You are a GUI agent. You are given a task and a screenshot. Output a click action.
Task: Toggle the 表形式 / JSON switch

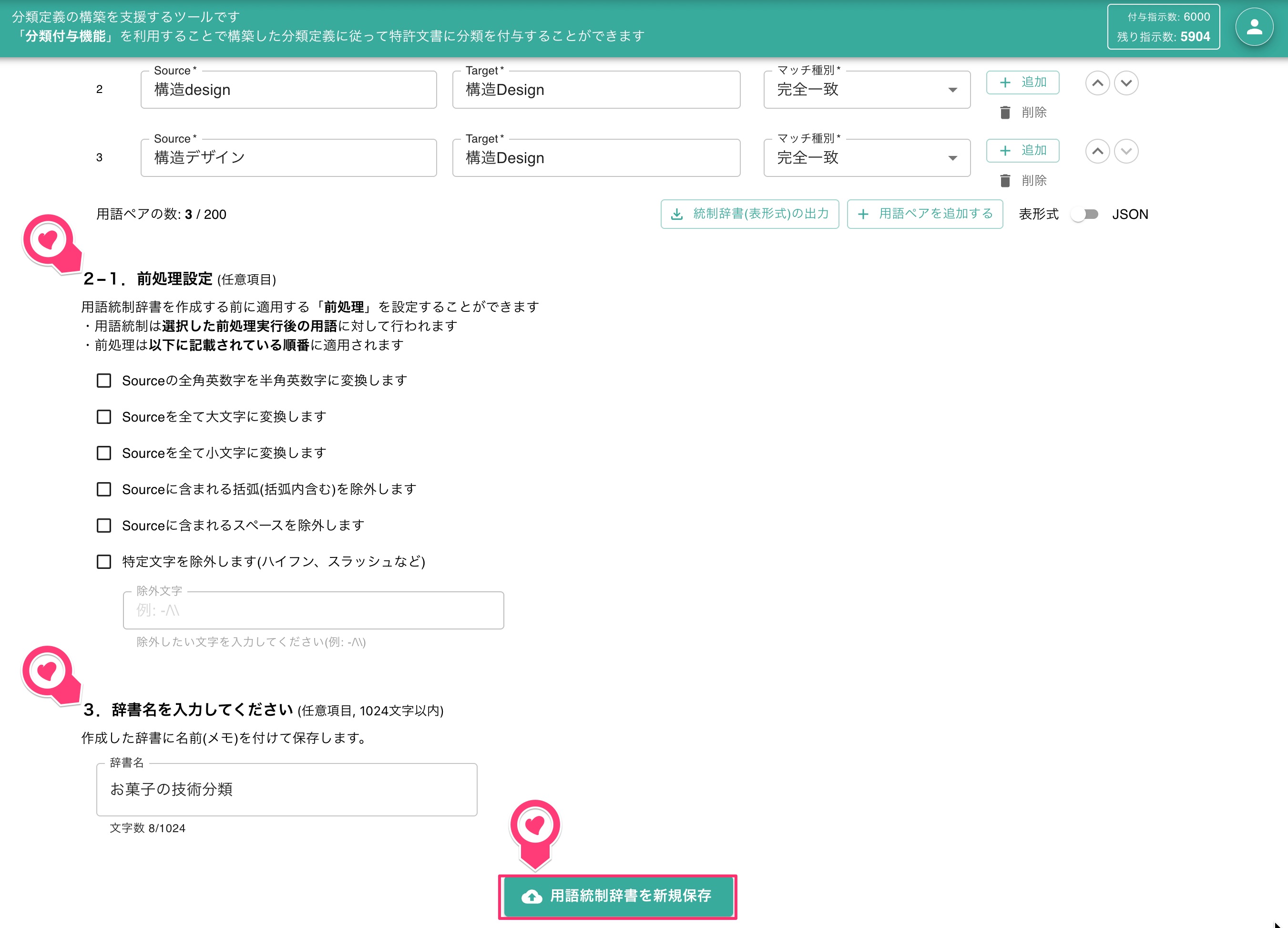[1084, 214]
